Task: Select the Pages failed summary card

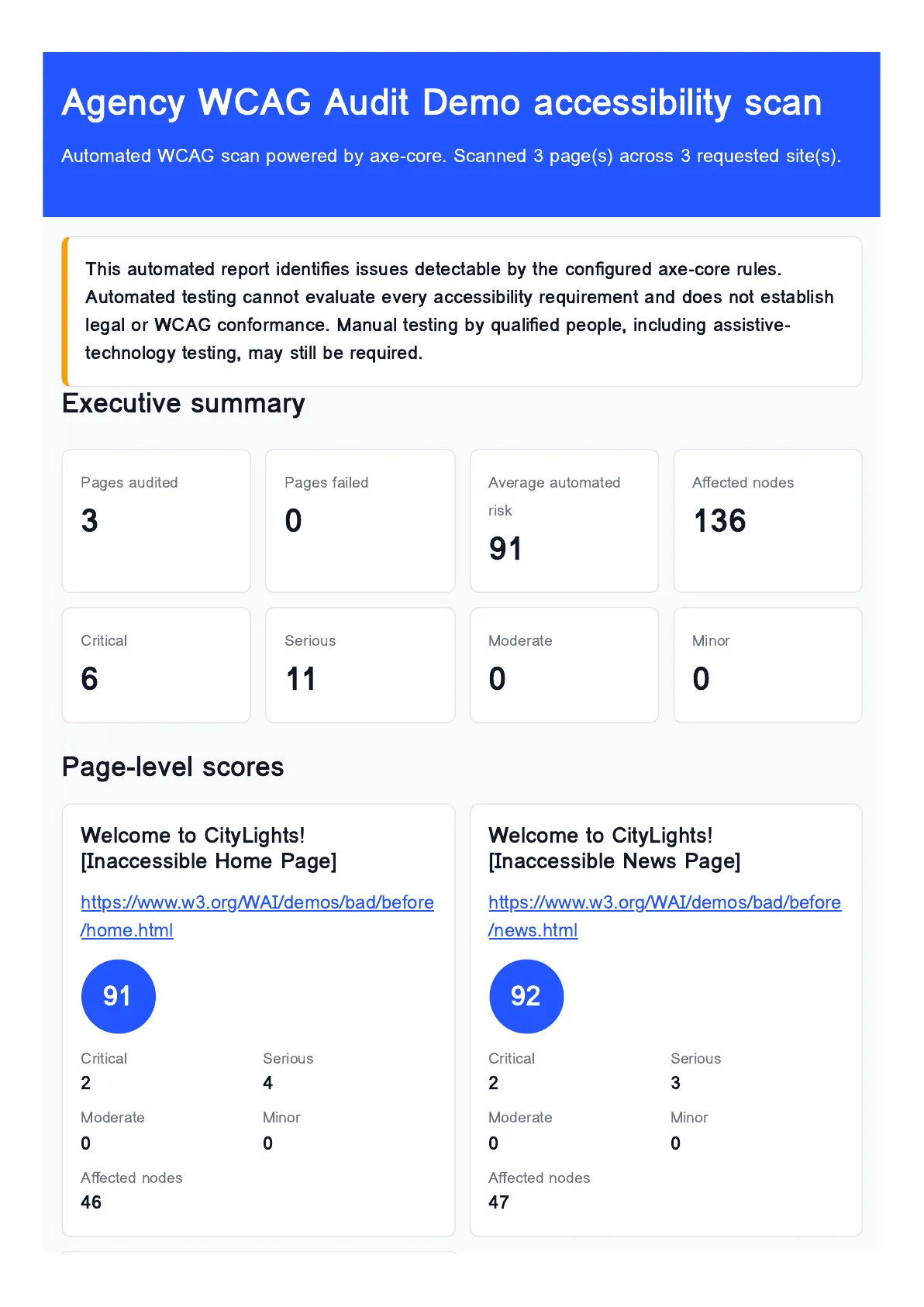Action: [x=360, y=521]
